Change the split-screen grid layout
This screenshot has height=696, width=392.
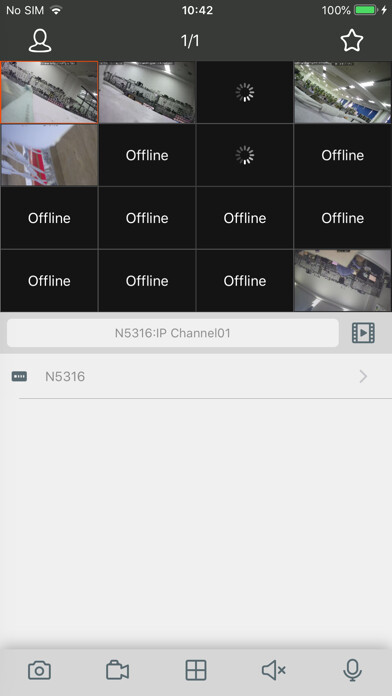pos(196,670)
